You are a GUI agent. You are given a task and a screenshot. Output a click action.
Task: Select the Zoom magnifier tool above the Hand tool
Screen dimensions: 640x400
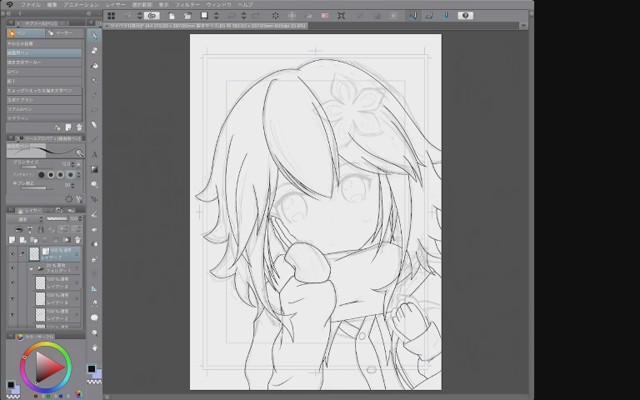point(94,333)
